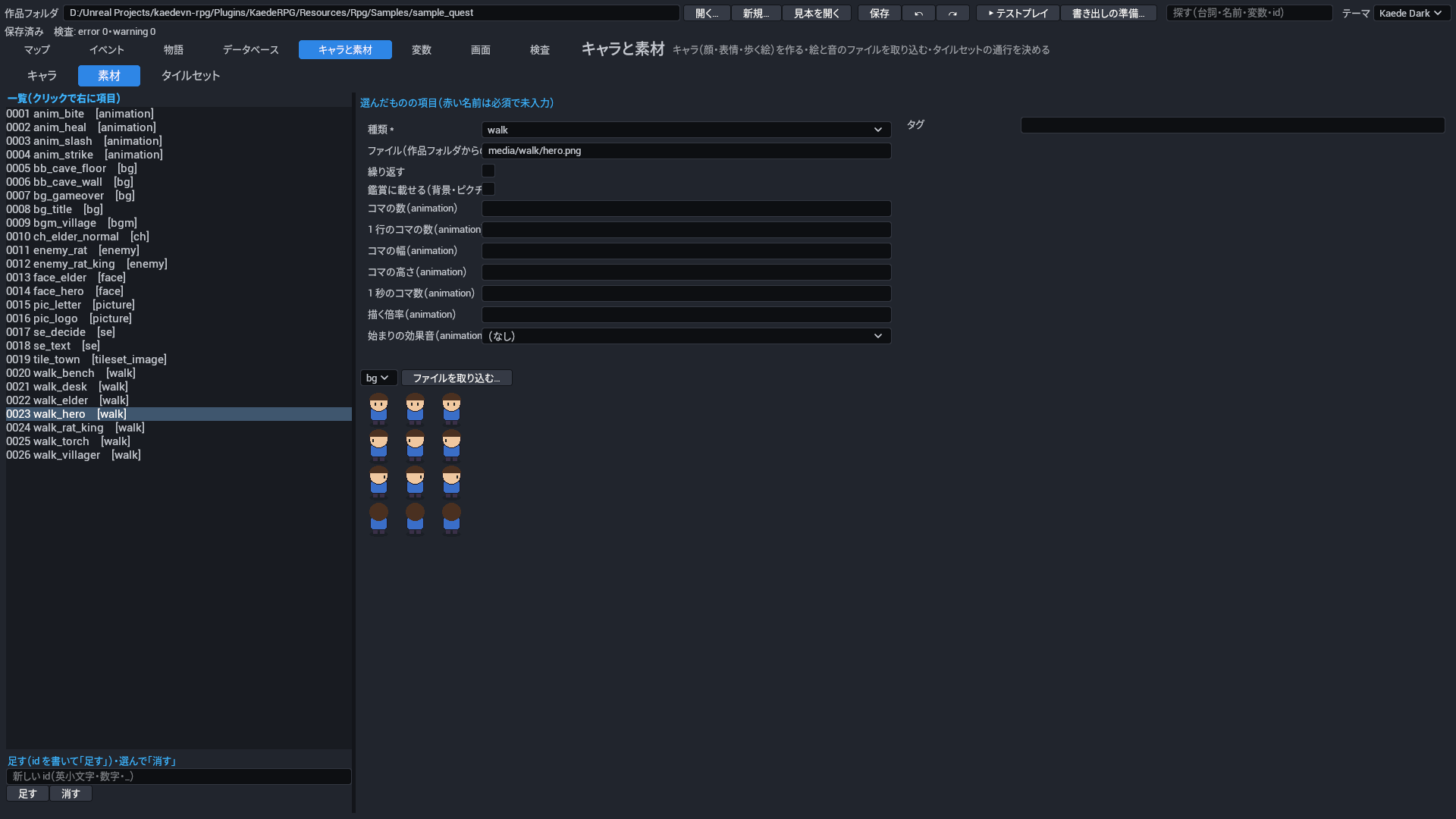Click the ファイルを取り込む button

pos(457,378)
